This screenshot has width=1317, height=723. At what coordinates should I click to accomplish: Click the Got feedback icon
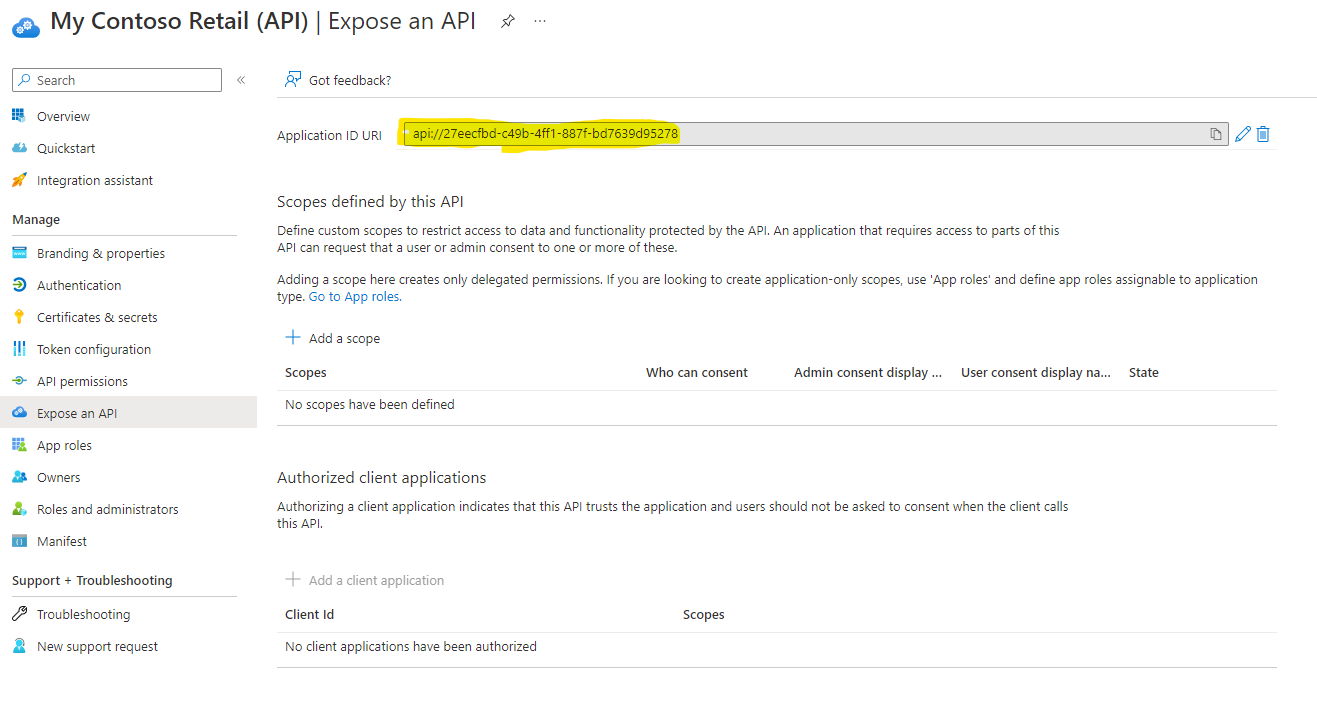coord(293,80)
